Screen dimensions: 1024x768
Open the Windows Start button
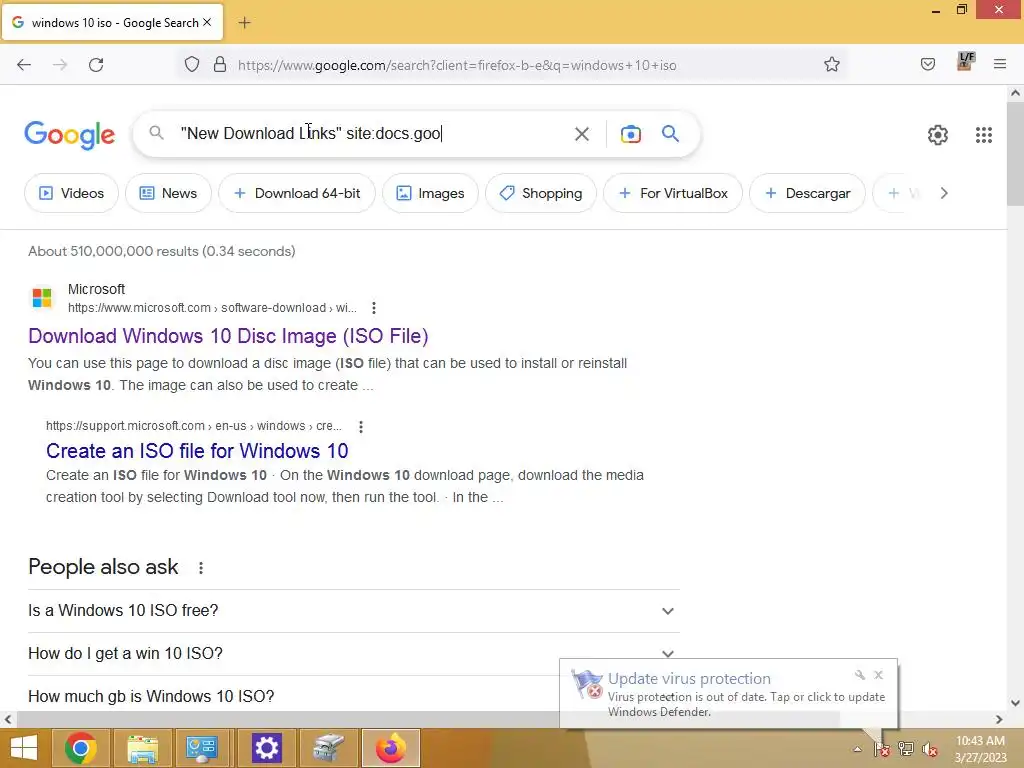pyautogui.click(x=24, y=748)
